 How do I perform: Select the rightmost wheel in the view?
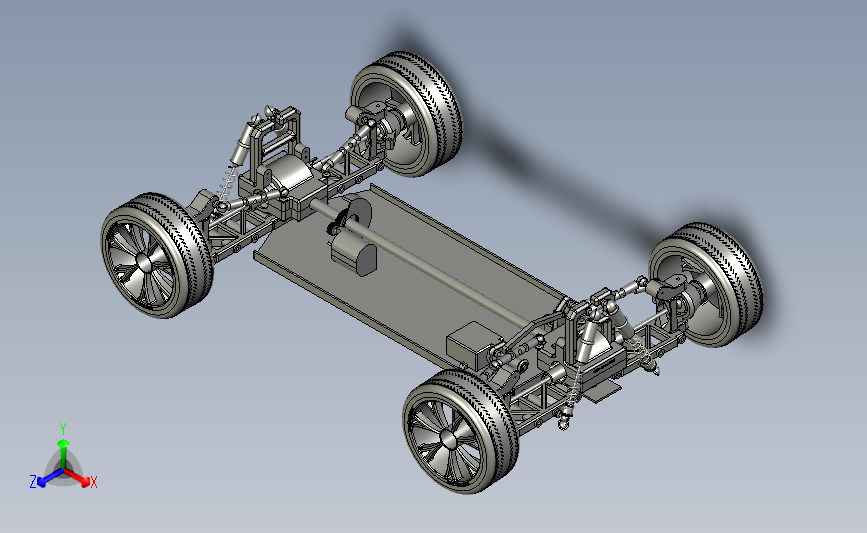706,285
